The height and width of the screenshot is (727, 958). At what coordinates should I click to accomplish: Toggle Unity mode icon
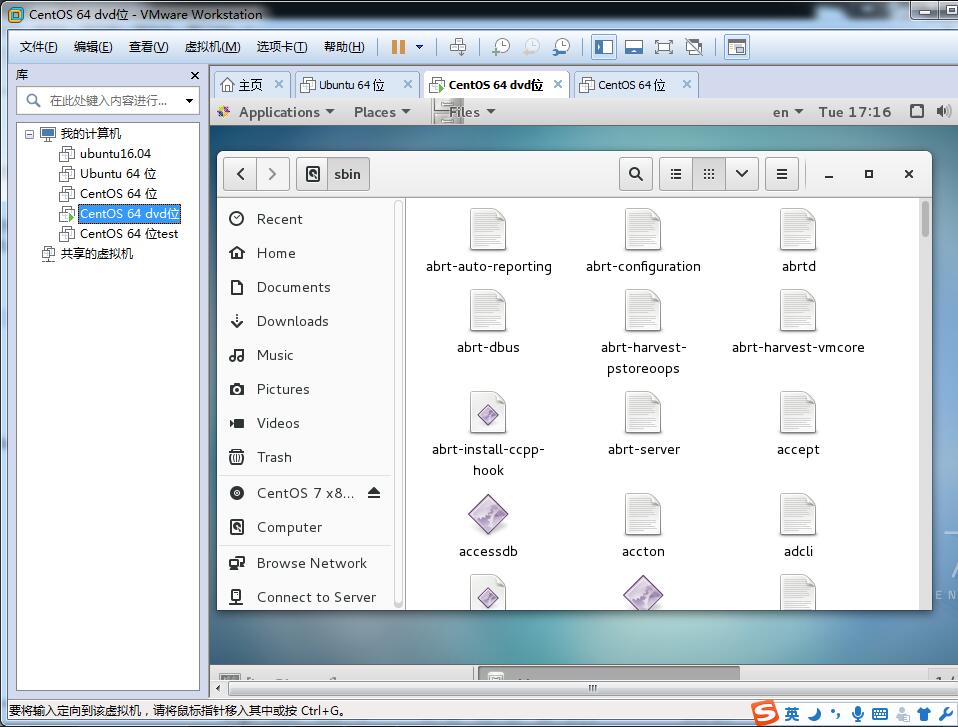[693, 46]
